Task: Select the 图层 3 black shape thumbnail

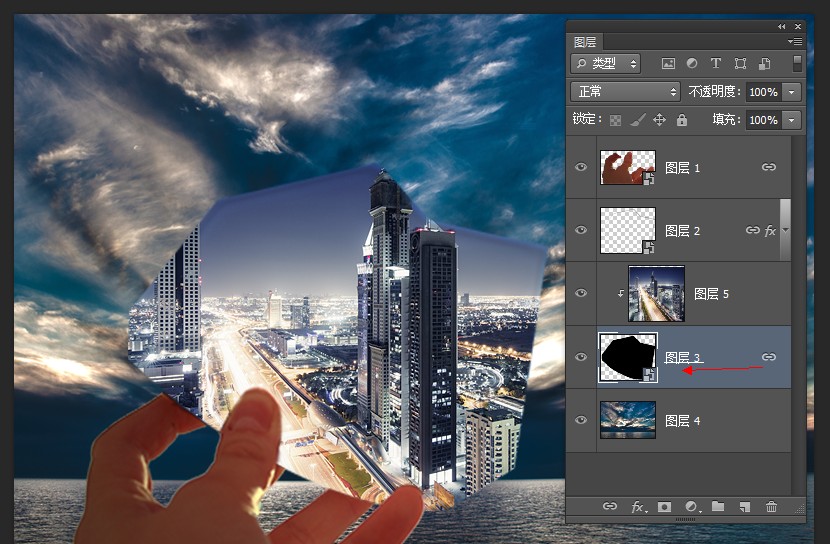Action: [x=628, y=357]
